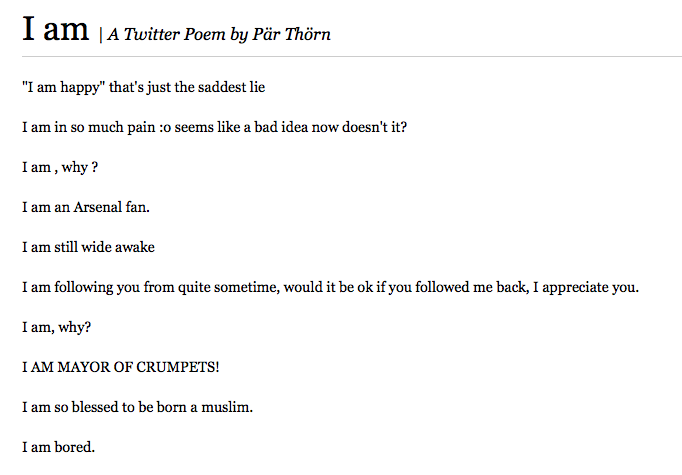The width and height of the screenshot is (682, 475).
Task: Click the line about being in so much pain
Action: 214,127
